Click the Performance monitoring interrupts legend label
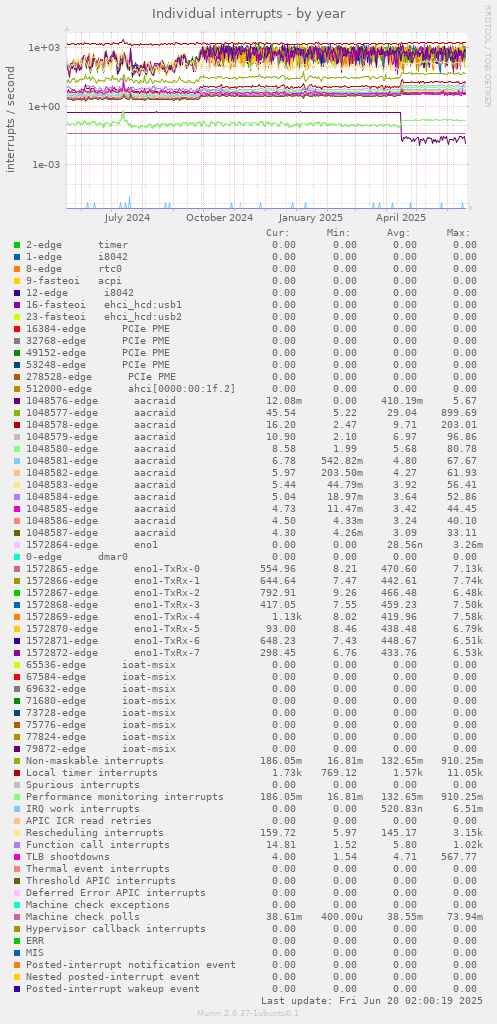This screenshot has width=497, height=1024. pyautogui.click(x=125, y=797)
